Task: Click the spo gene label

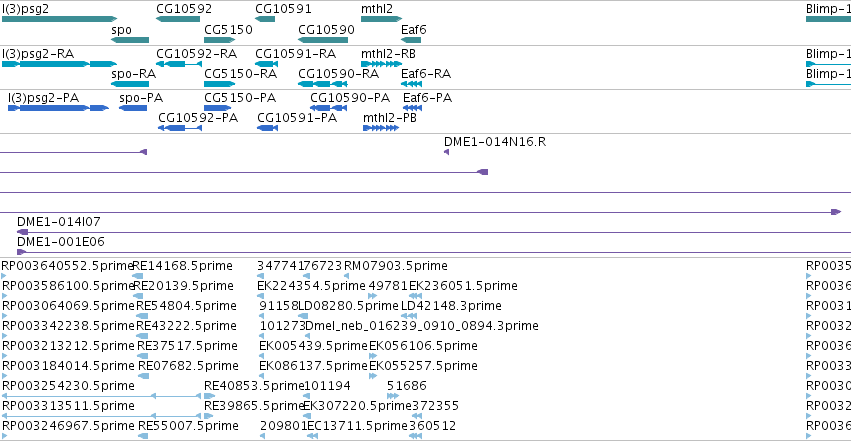Action: point(121,30)
